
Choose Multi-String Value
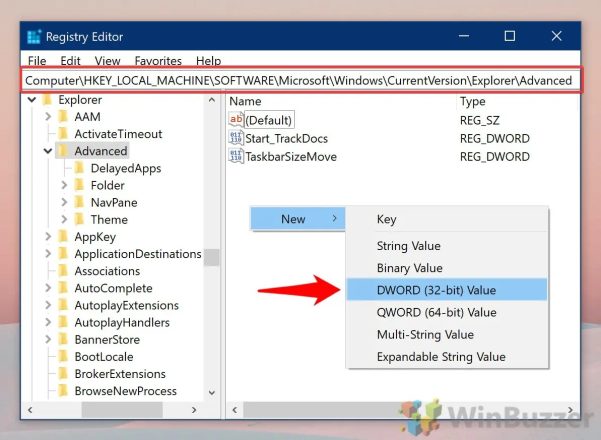(x=447, y=334)
